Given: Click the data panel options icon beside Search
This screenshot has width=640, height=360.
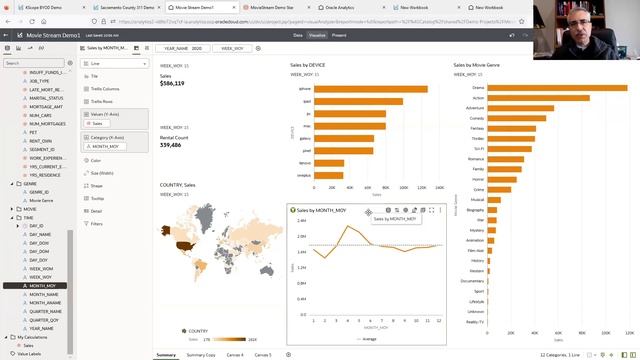Looking at the screenshot, I should [70, 63].
